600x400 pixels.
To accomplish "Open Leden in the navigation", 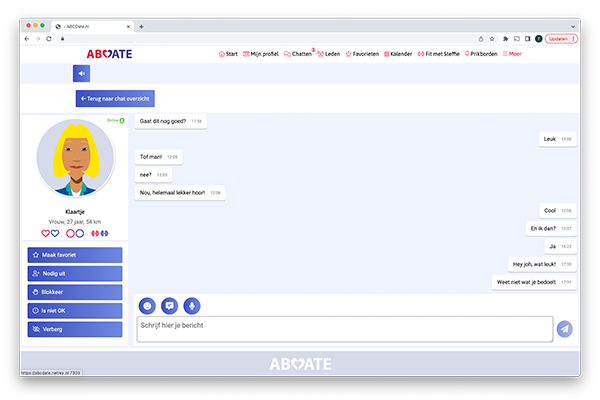I will 329,54.
